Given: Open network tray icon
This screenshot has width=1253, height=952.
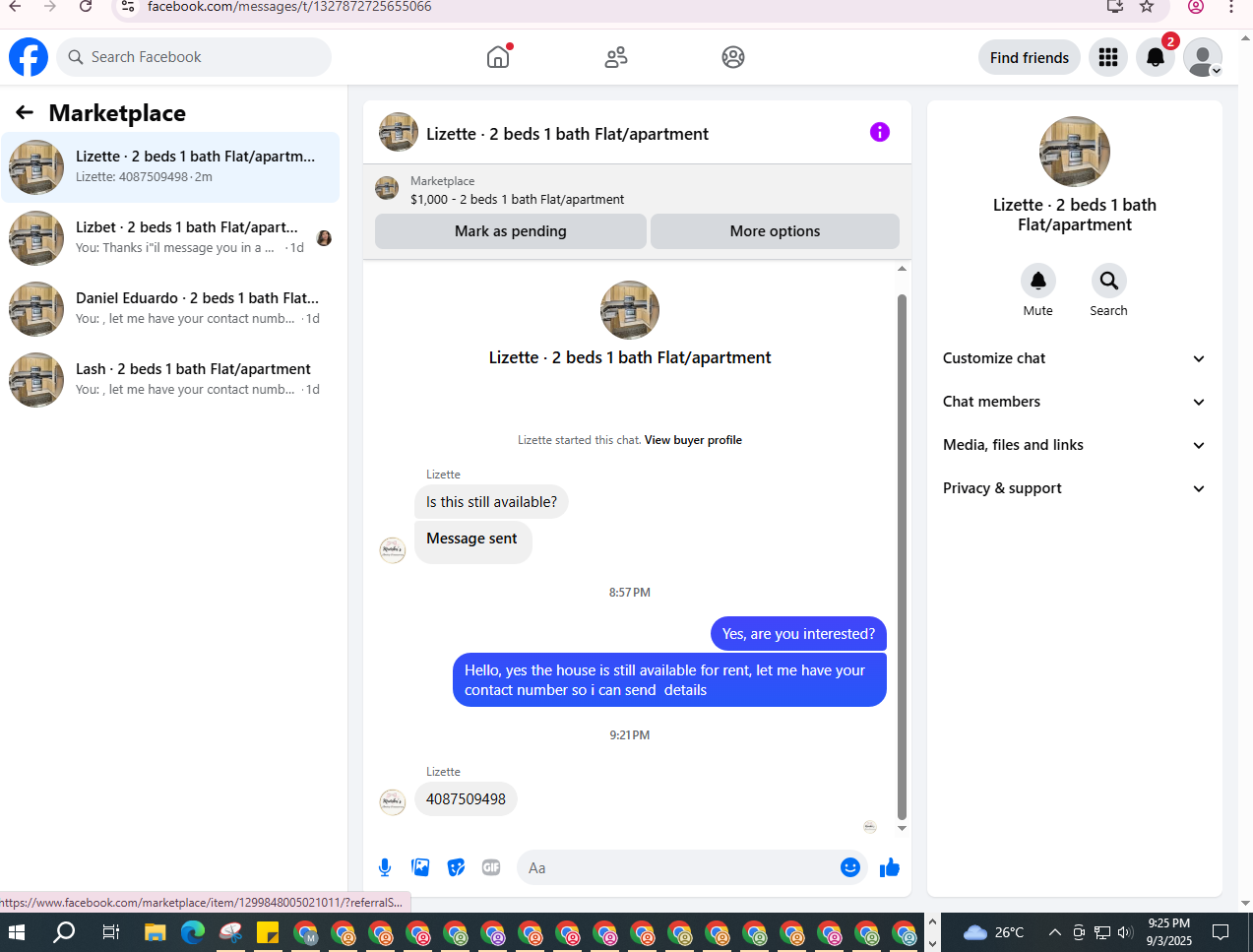Looking at the screenshot, I should tap(1102, 932).
